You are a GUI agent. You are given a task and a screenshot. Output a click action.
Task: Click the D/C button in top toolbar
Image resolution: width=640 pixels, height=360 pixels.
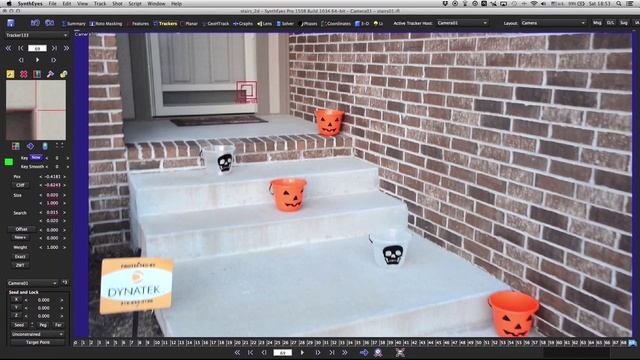pyautogui.click(x=610, y=23)
